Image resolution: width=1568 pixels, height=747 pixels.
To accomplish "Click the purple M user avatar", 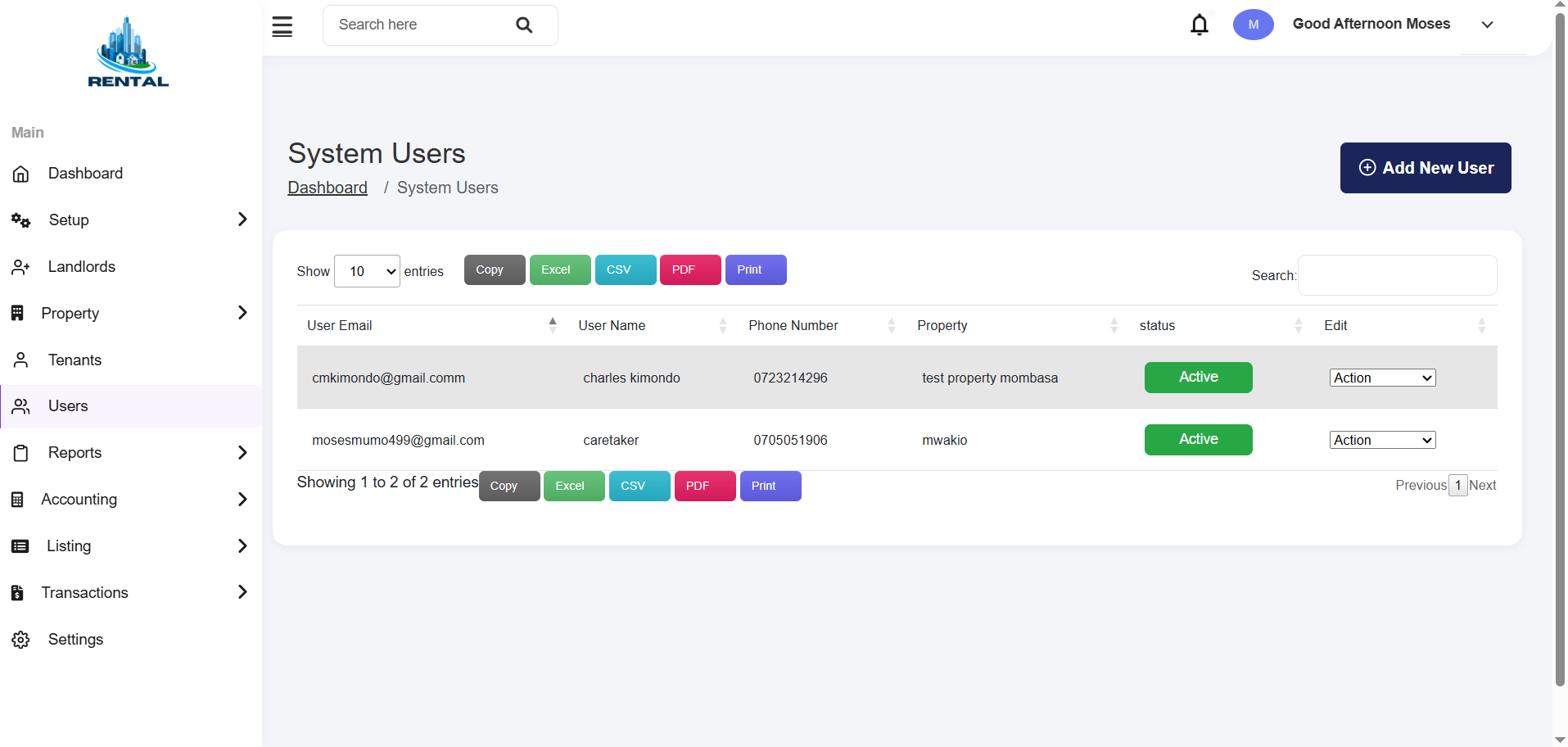I will coord(1254,25).
